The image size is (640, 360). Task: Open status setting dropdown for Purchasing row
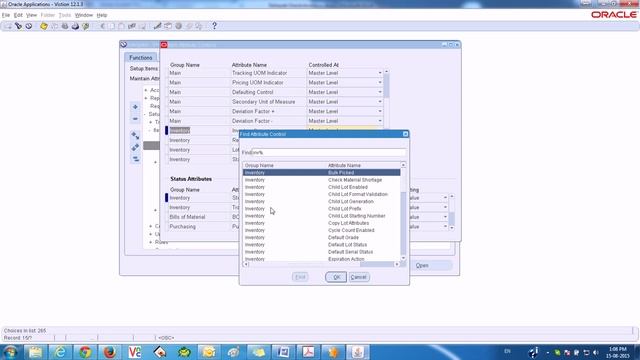click(x=445, y=227)
